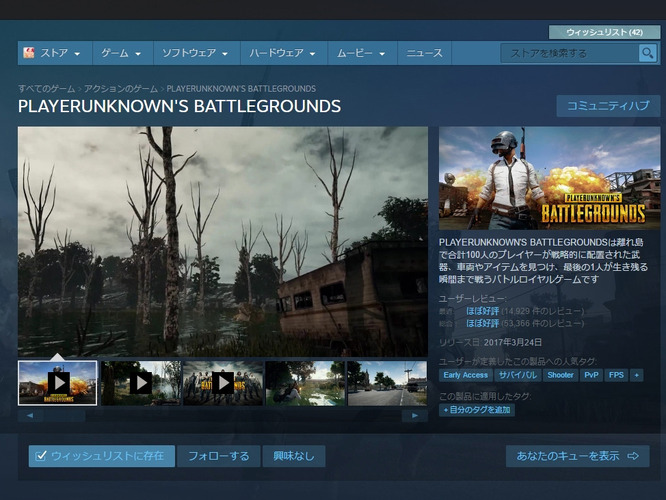Viewport: 666px width, 500px height.
Task: Click the ストアを検索する search field
Action: click(570, 54)
